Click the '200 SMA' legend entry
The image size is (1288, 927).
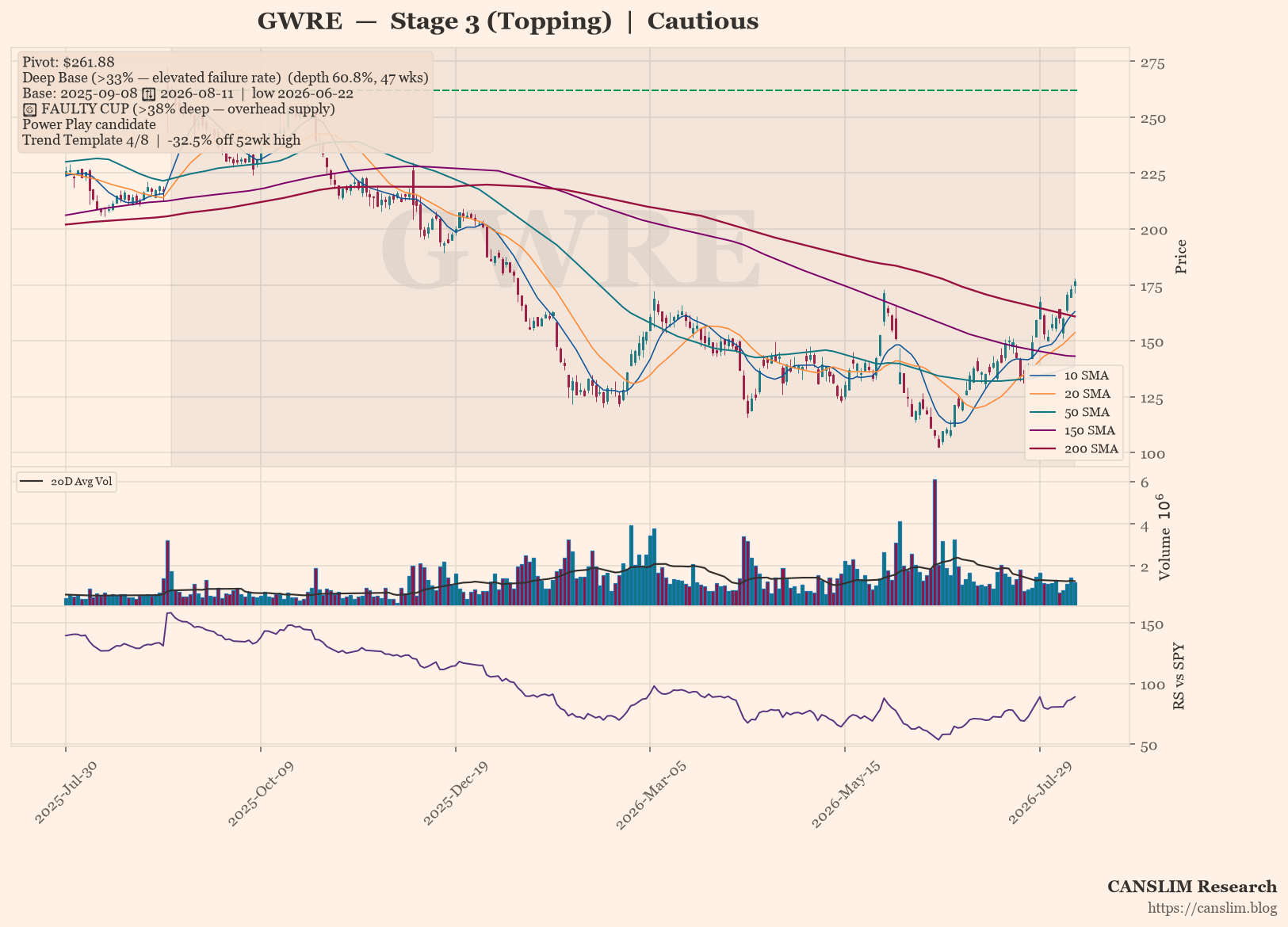pos(1075,449)
